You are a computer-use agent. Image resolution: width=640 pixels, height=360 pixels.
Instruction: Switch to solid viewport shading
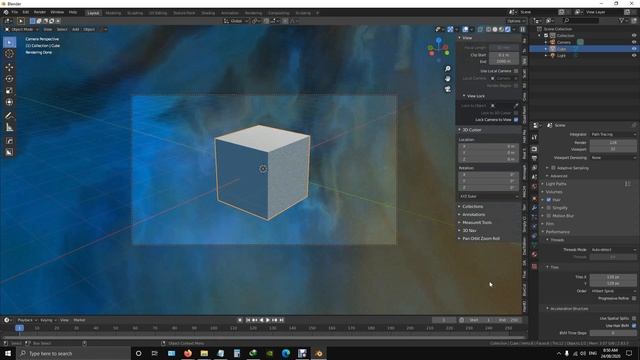point(495,29)
